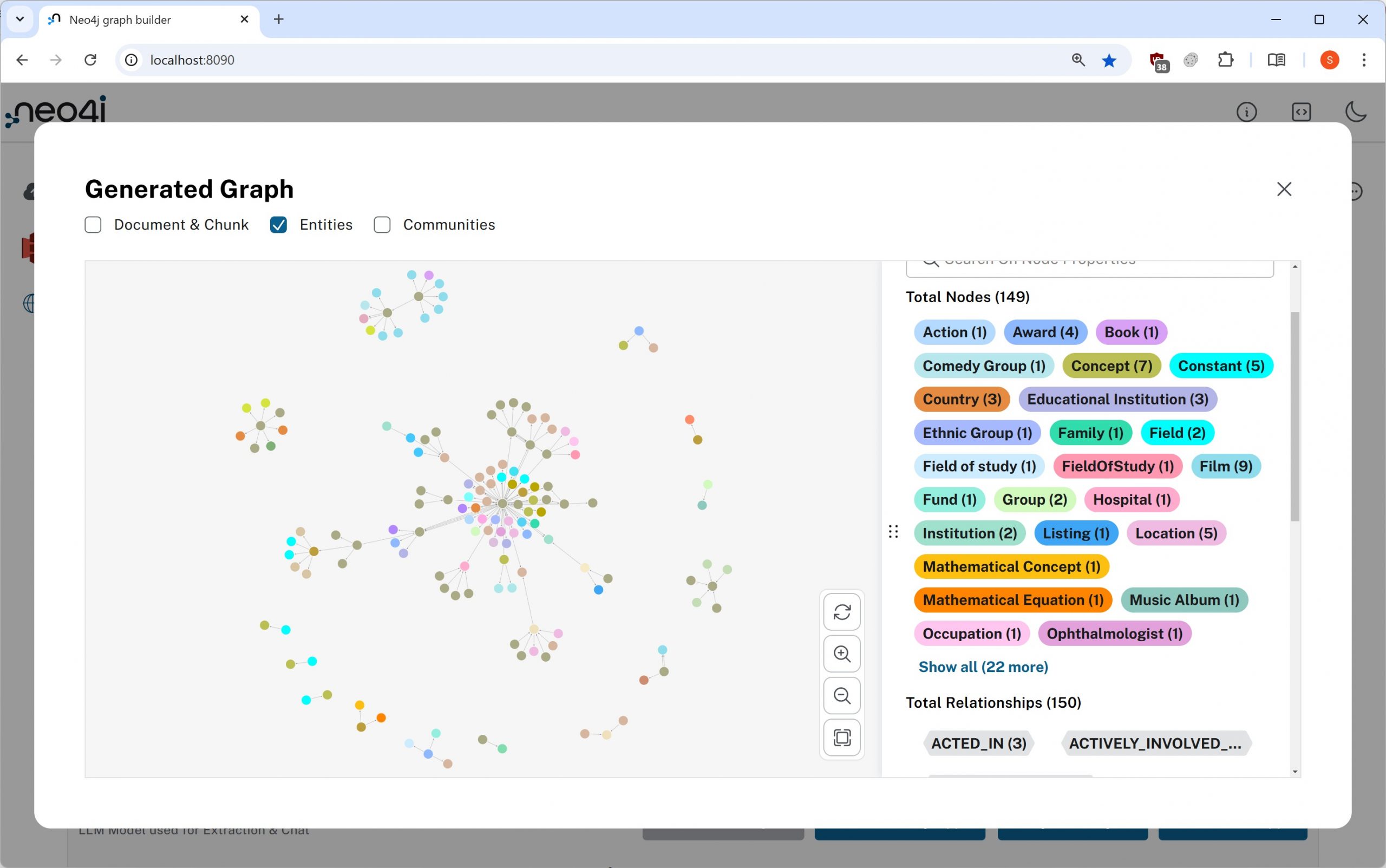The height and width of the screenshot is (868, 1386).
Task: Close the Generated Graph dialog
Action: click(x=1284, y=189)
